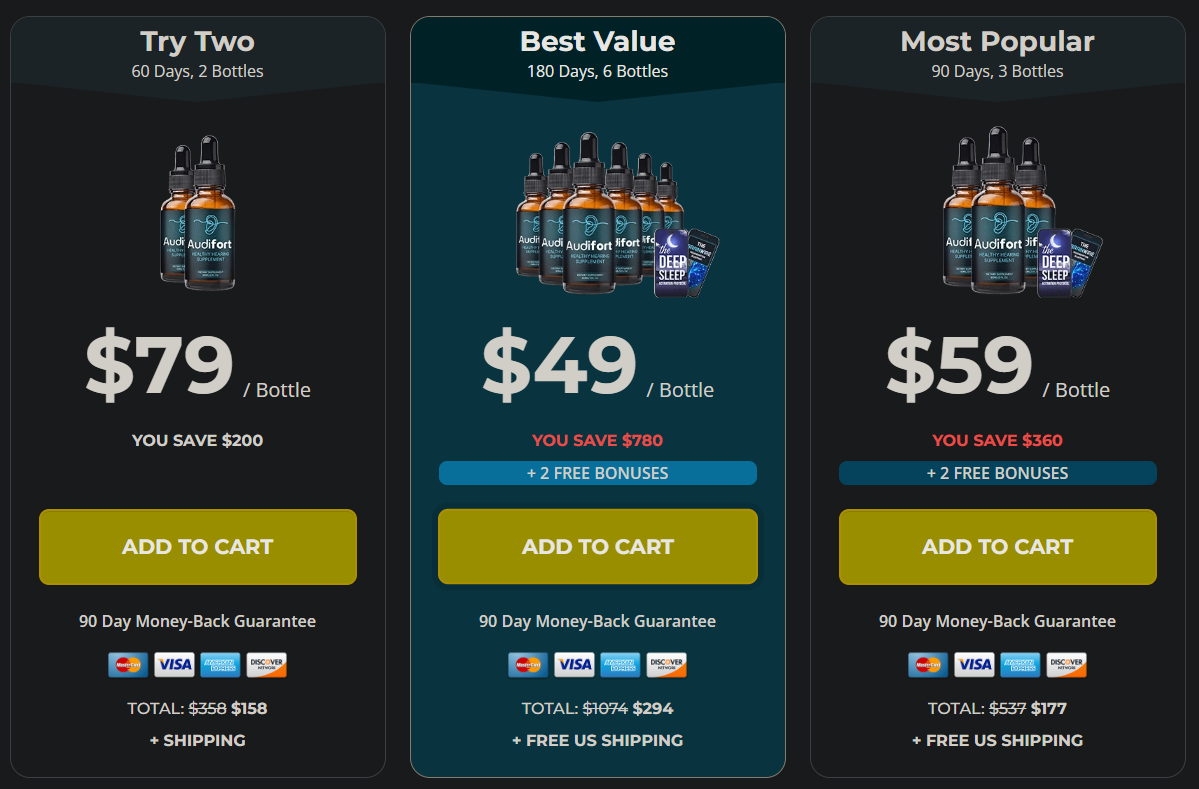This screenshot has width=1199, height=789.
Task: Click American Express icon in Most Popular plan
Action: coord(1020,665)
